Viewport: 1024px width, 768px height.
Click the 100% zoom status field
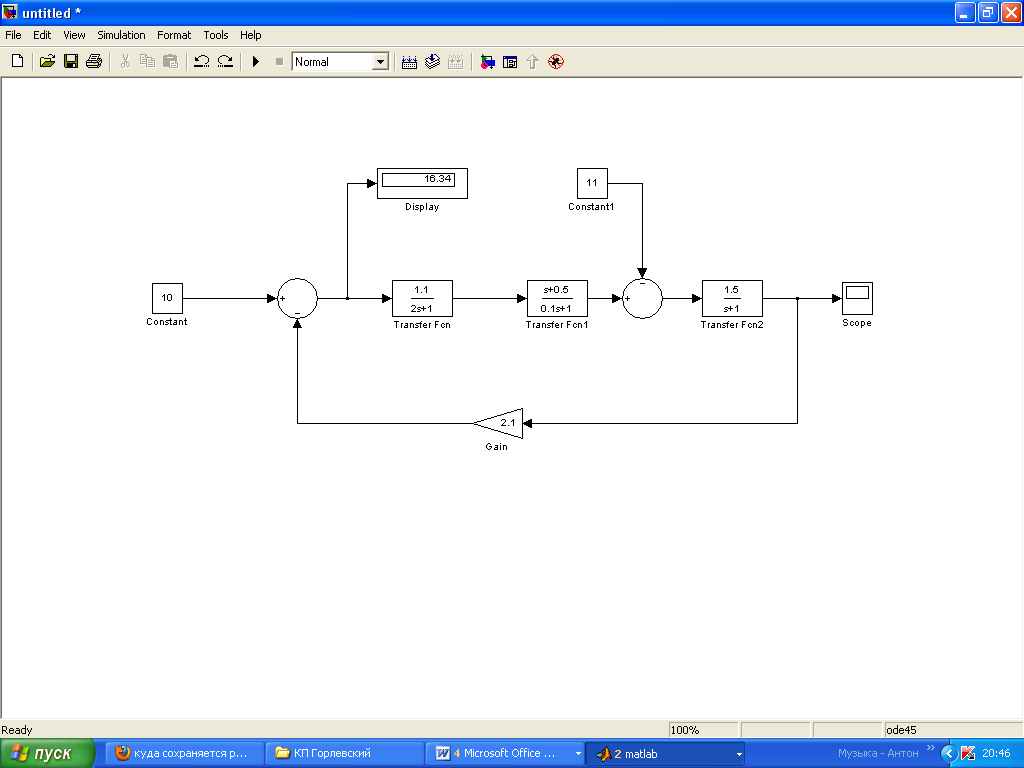[x=703, y=730]
